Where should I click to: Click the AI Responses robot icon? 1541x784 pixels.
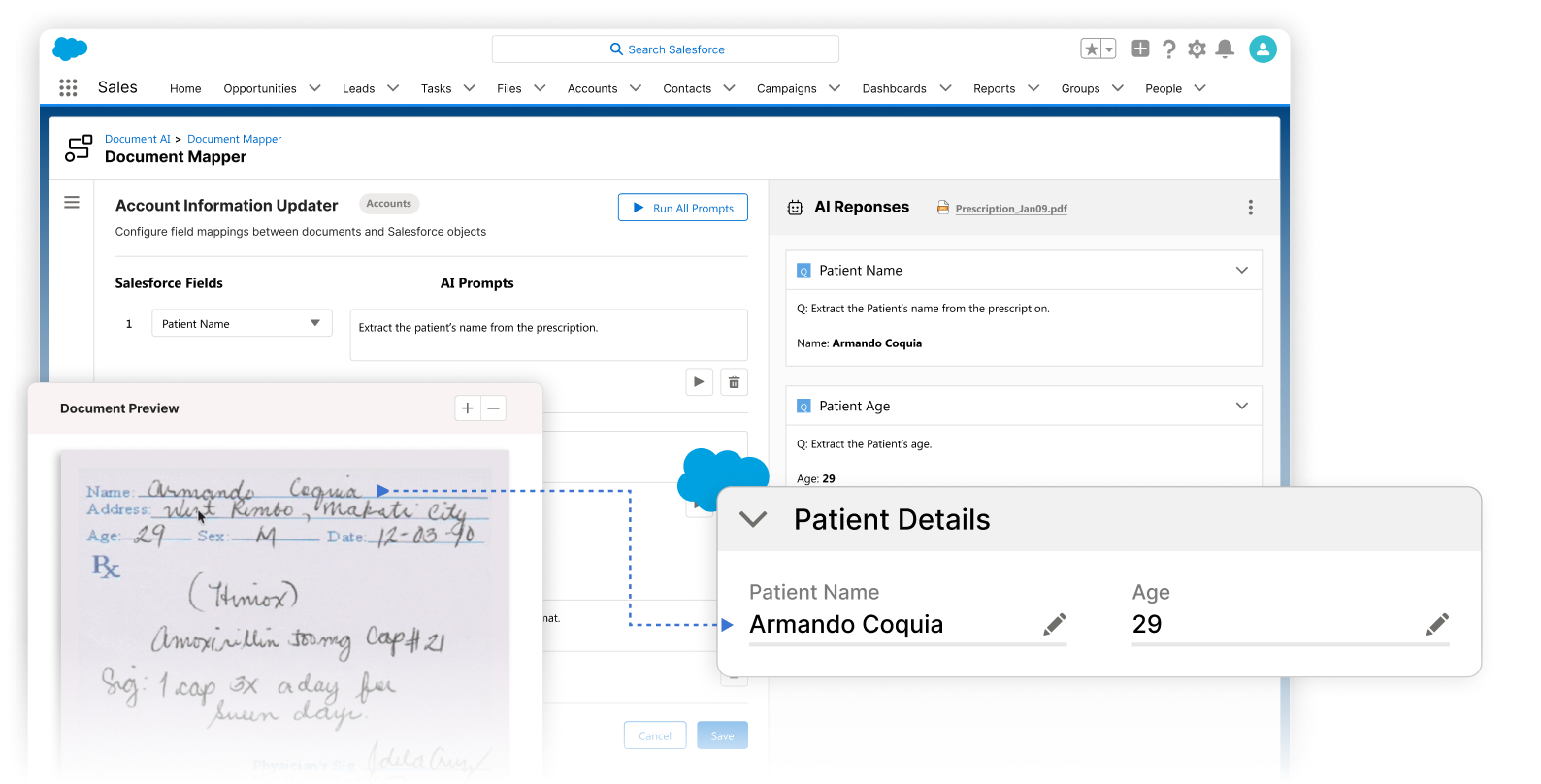pyautogui.click(x=795, y=208)
